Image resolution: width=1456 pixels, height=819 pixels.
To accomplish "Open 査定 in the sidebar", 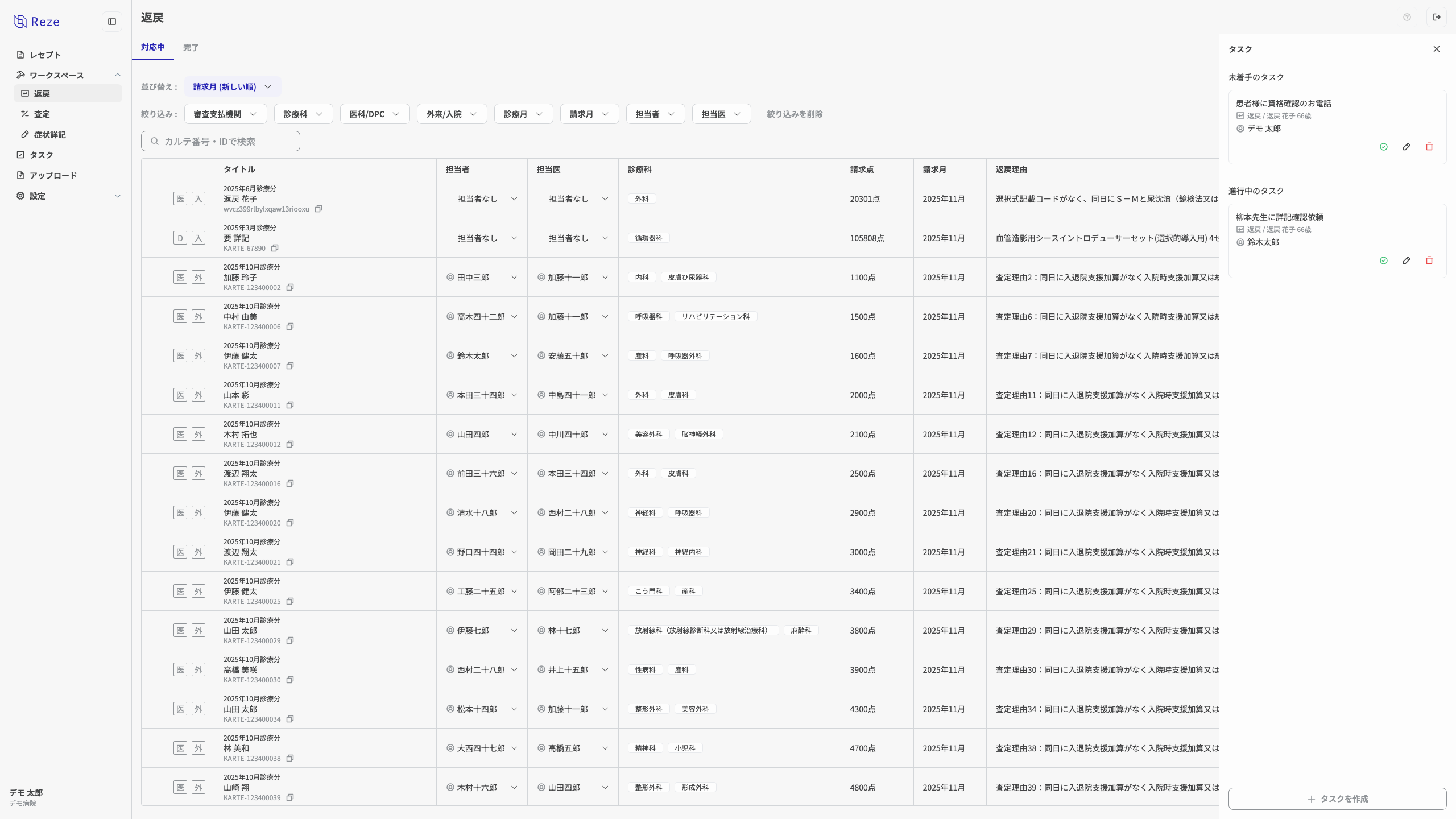I will click(42, 114).
